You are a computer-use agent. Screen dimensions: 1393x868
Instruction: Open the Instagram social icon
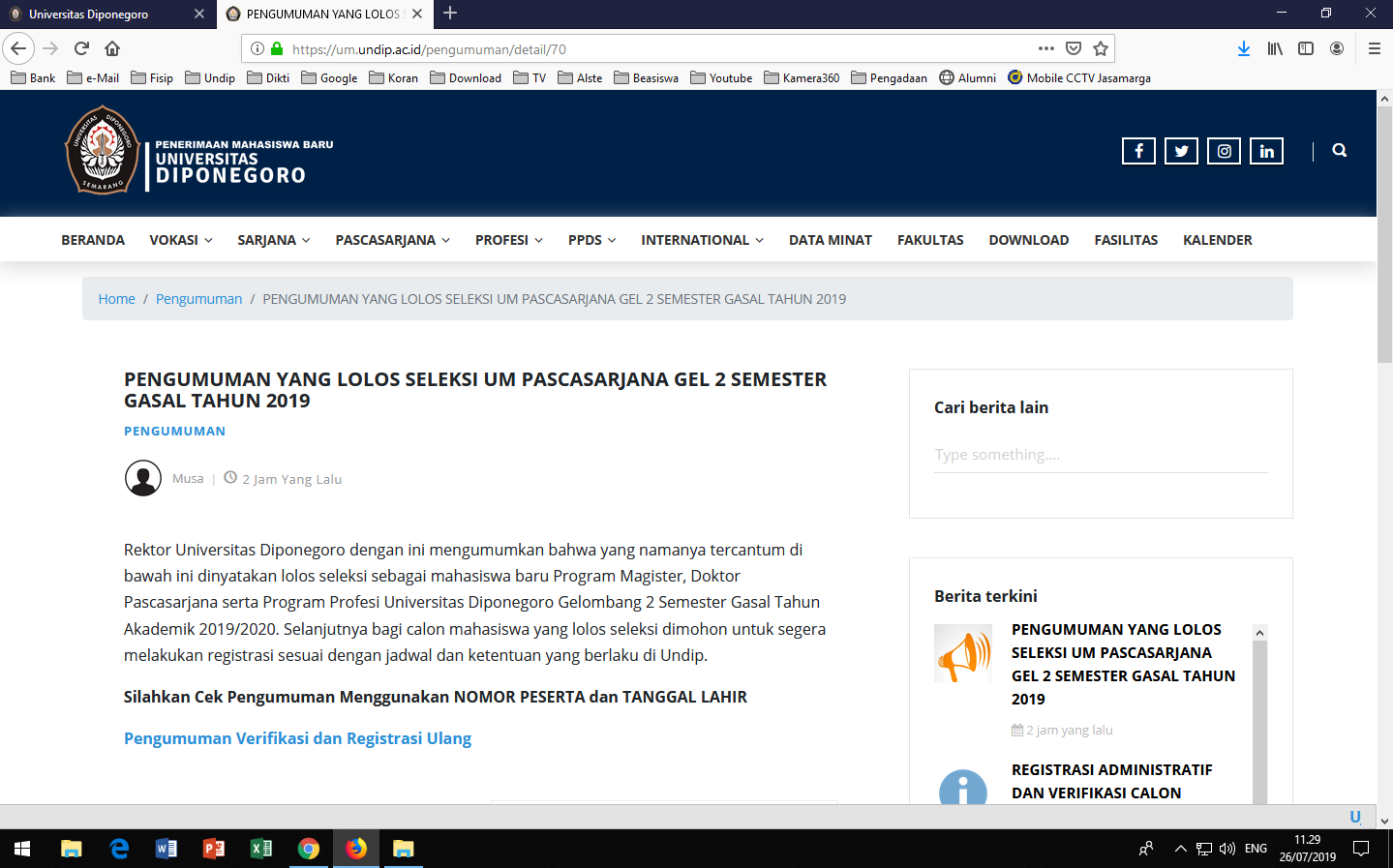[1224, 151]
